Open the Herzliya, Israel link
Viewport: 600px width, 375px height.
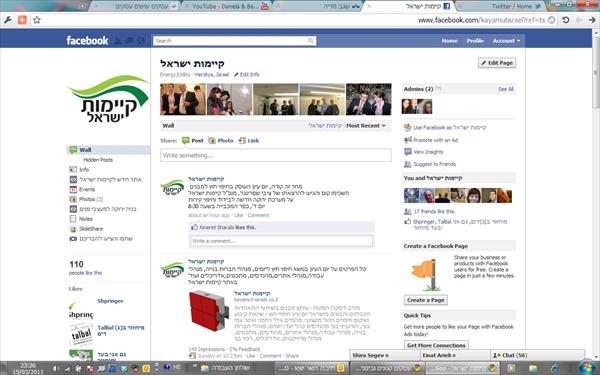tap(212, 75)
